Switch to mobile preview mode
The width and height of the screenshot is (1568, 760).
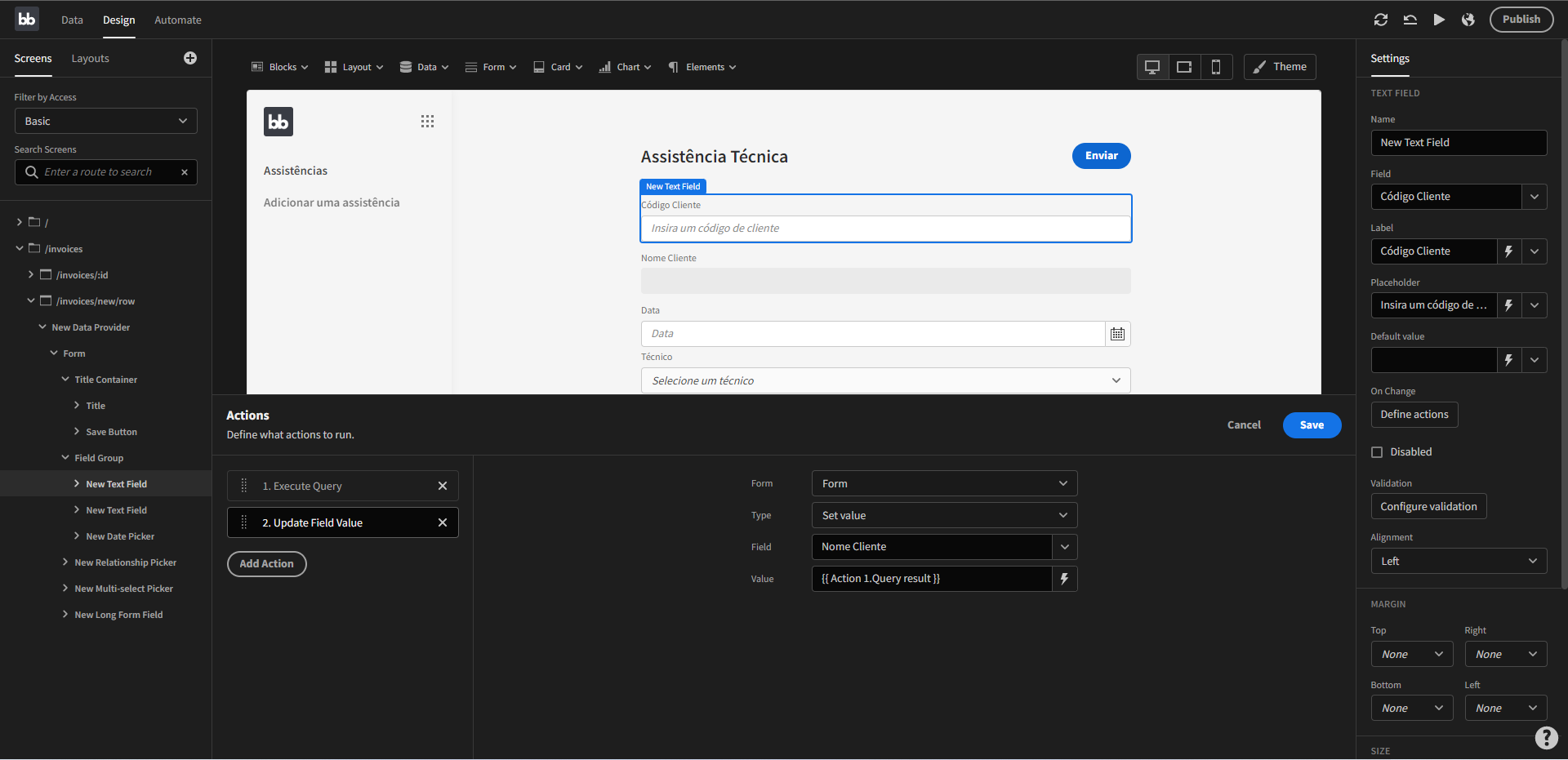click(1217, 66)
